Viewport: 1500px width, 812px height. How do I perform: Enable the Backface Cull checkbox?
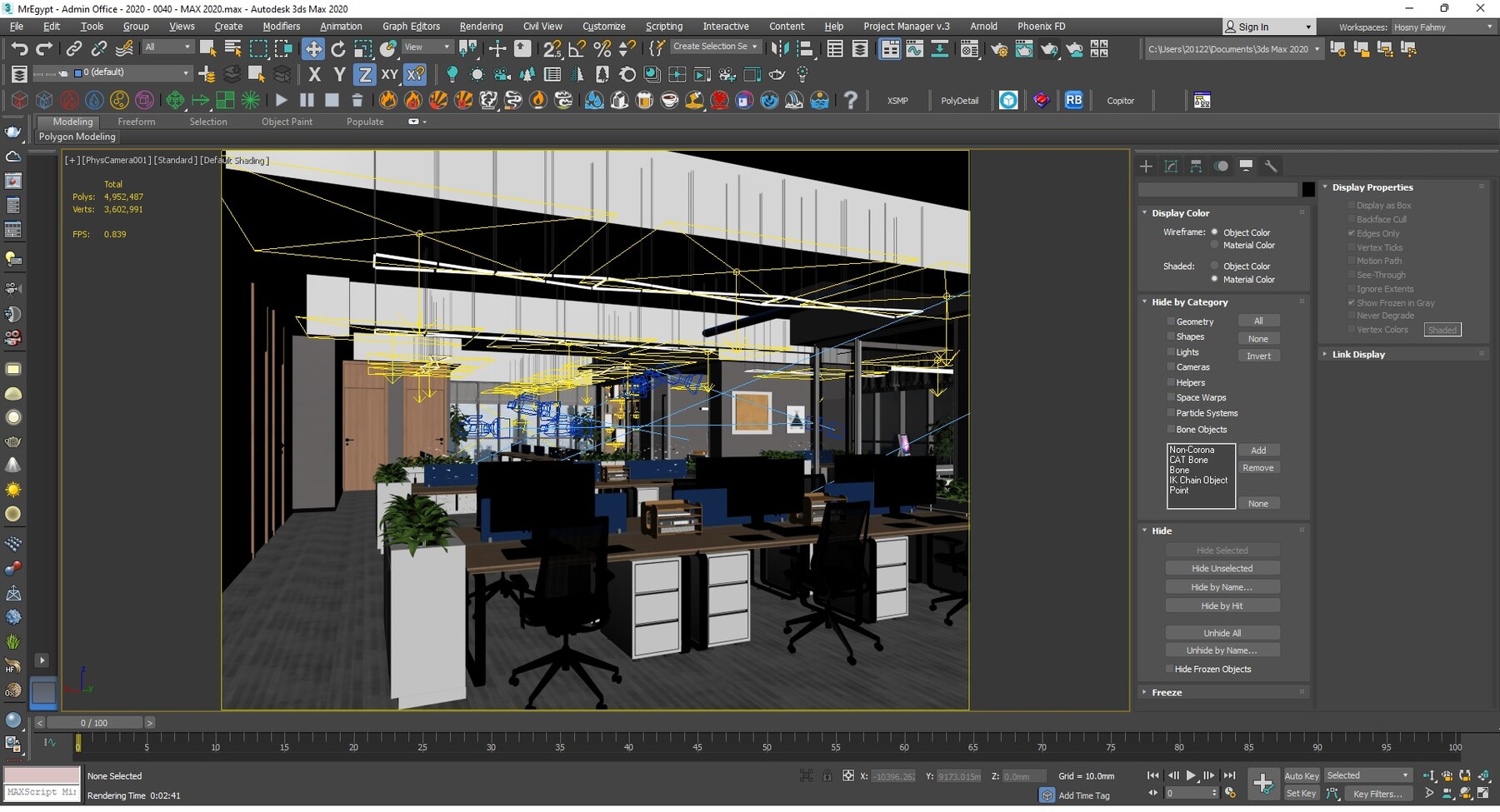coord(1352,219)
